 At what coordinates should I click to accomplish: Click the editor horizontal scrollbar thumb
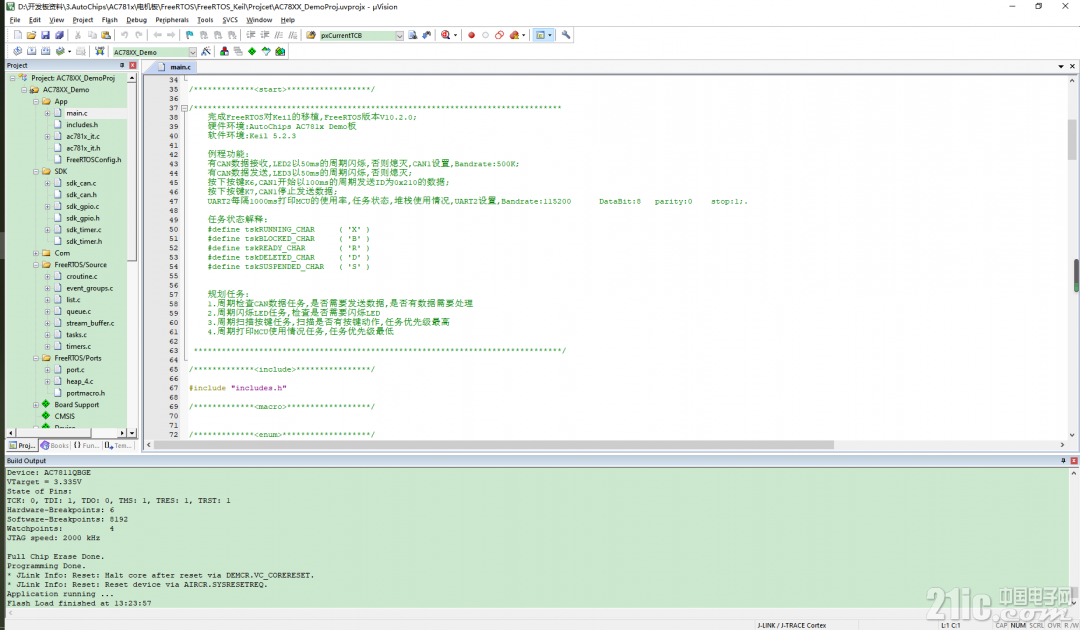(493, 445)
